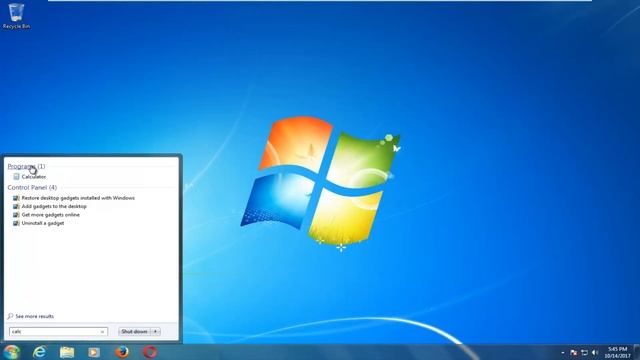
Task: Launch Firefox from the taskbar
Action: 122,351
